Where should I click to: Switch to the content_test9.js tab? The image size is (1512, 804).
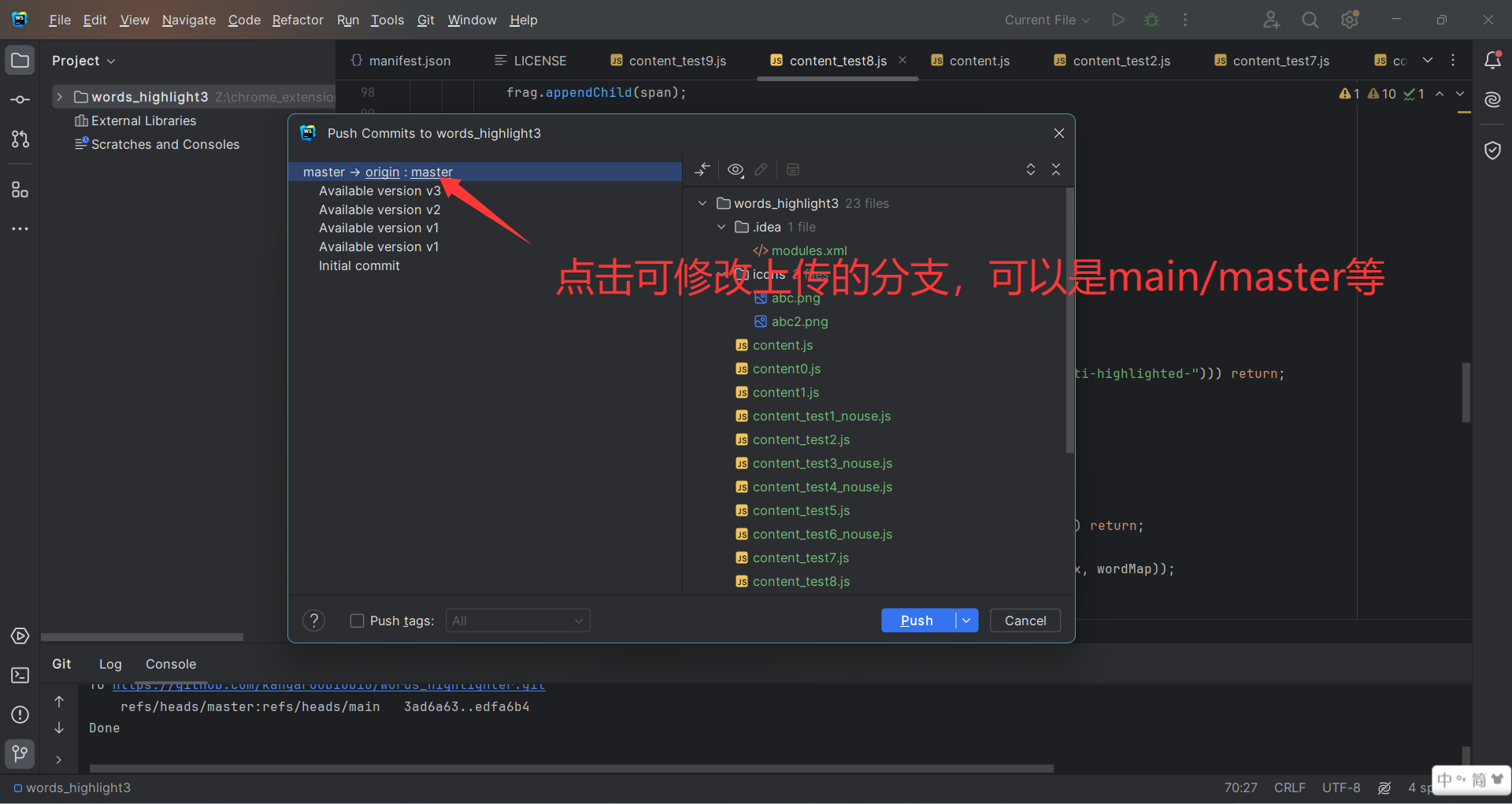coord(677,60)
